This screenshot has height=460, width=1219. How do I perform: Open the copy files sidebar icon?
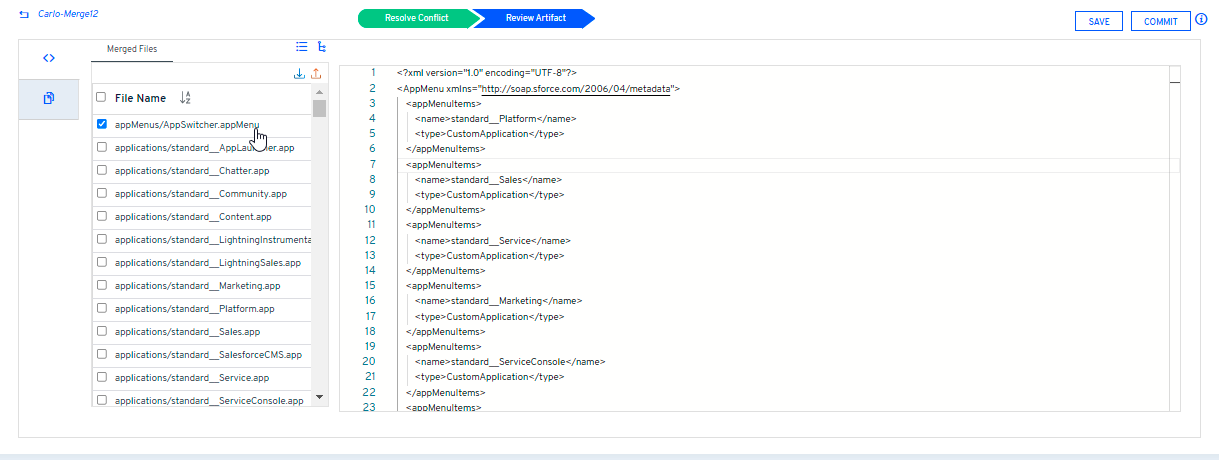pos(48,98)
